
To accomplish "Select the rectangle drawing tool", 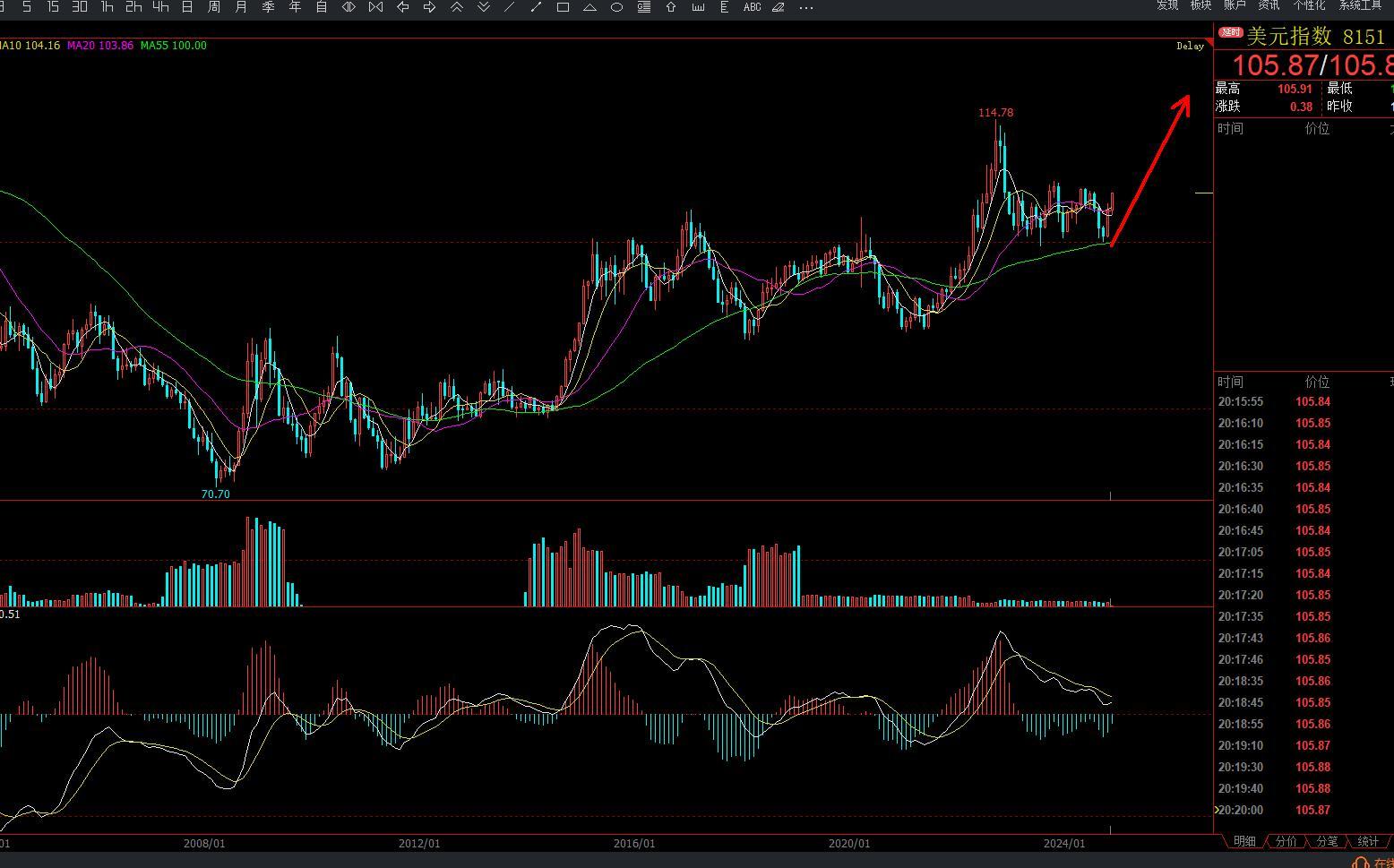I will (x=564, y=7).
